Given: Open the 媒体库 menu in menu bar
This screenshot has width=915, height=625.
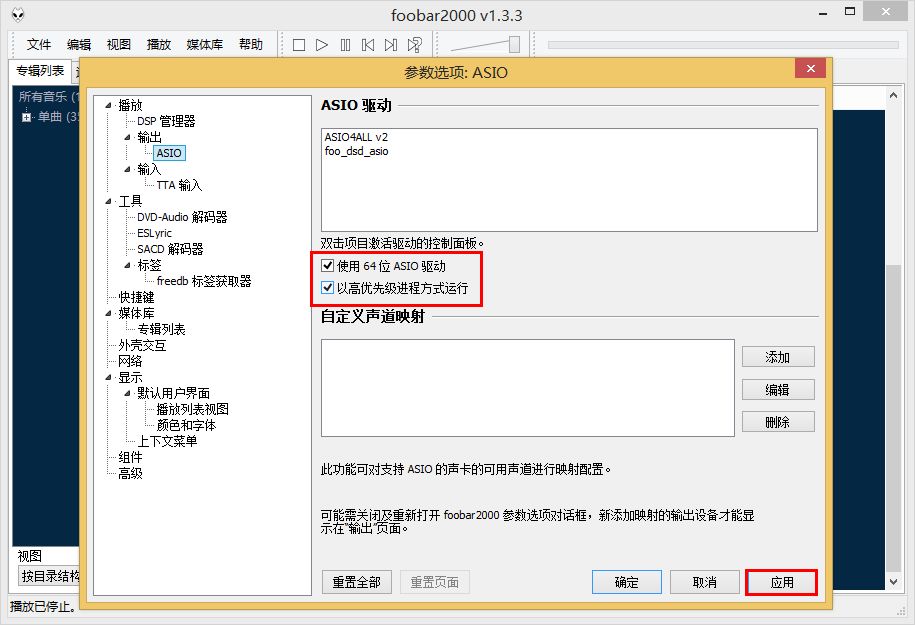Looking at the screenshot, I should (205, 44).
